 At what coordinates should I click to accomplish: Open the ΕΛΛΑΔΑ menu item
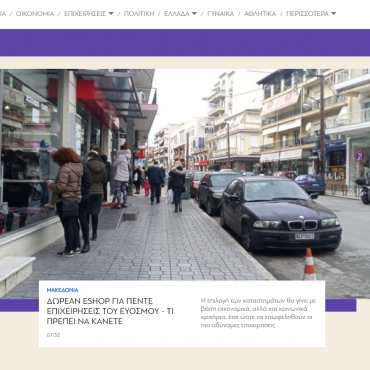coord(177,14)
